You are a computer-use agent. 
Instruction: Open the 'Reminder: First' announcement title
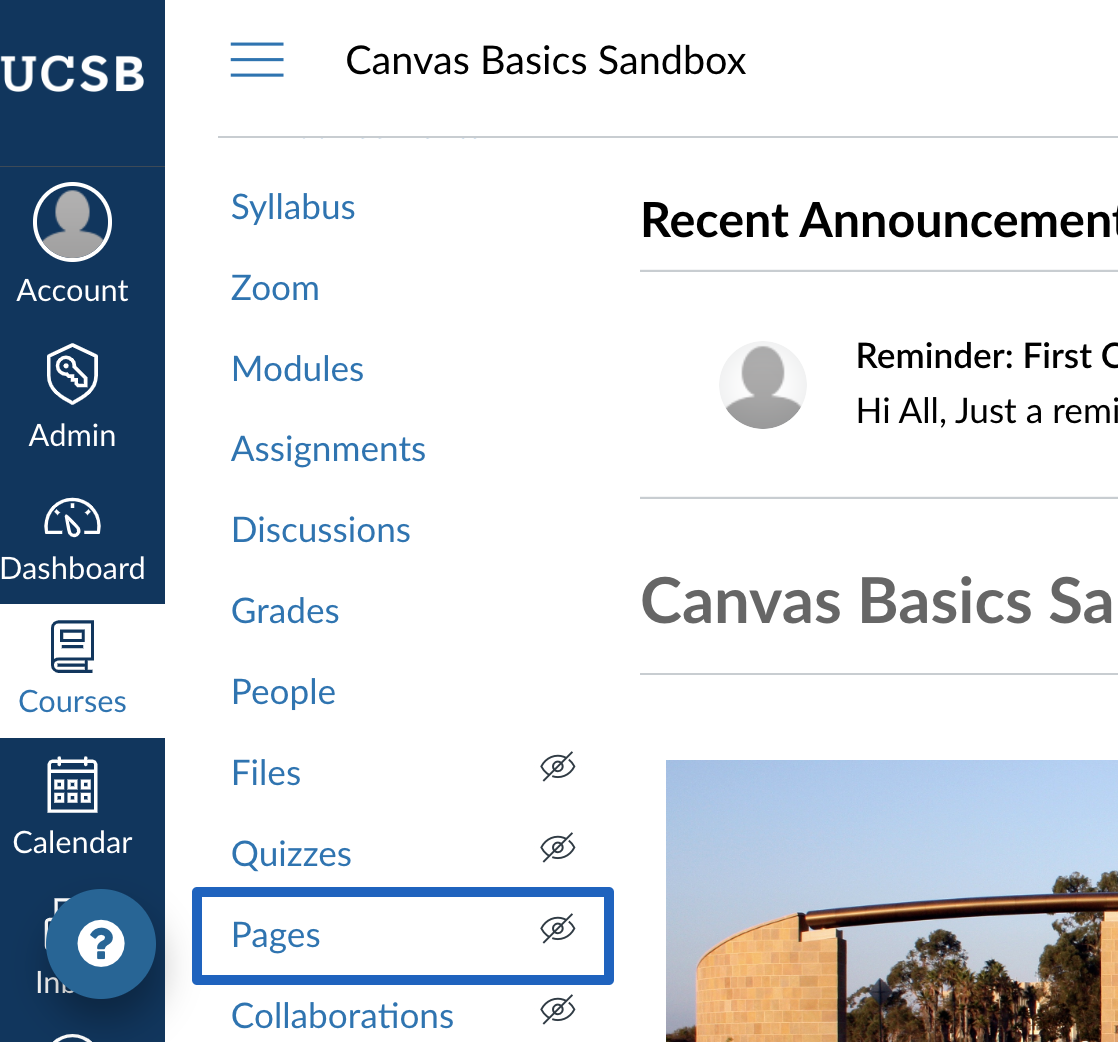986,356
